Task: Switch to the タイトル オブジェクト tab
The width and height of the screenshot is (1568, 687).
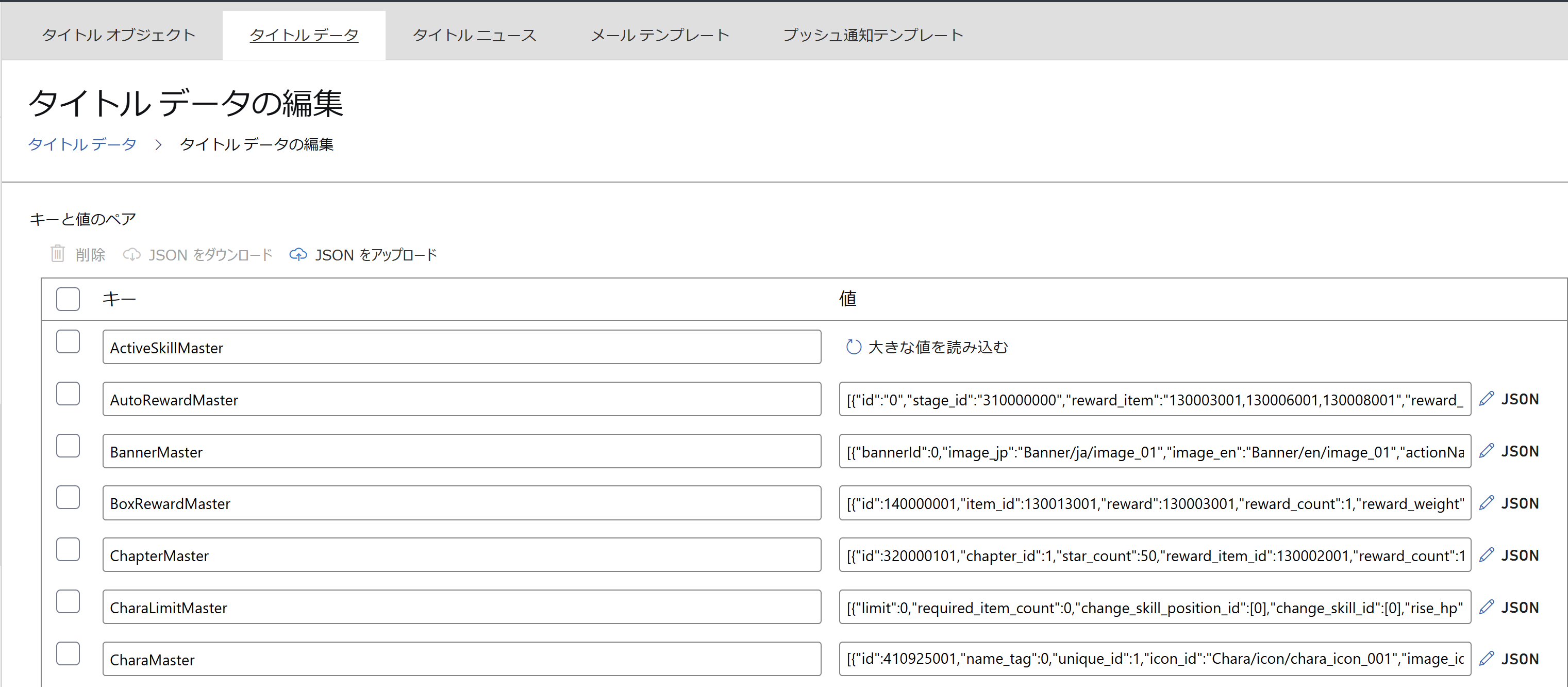Action: click(119, 35)
